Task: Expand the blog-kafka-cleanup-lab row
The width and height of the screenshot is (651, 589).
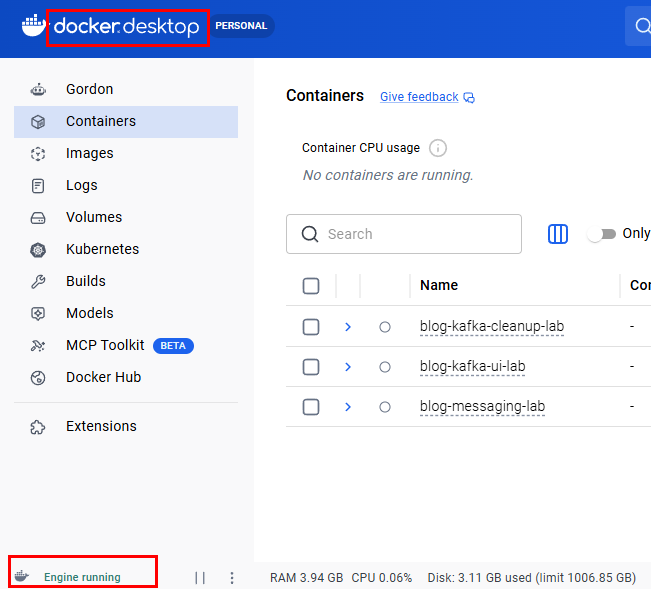Action: coord(348,327)
